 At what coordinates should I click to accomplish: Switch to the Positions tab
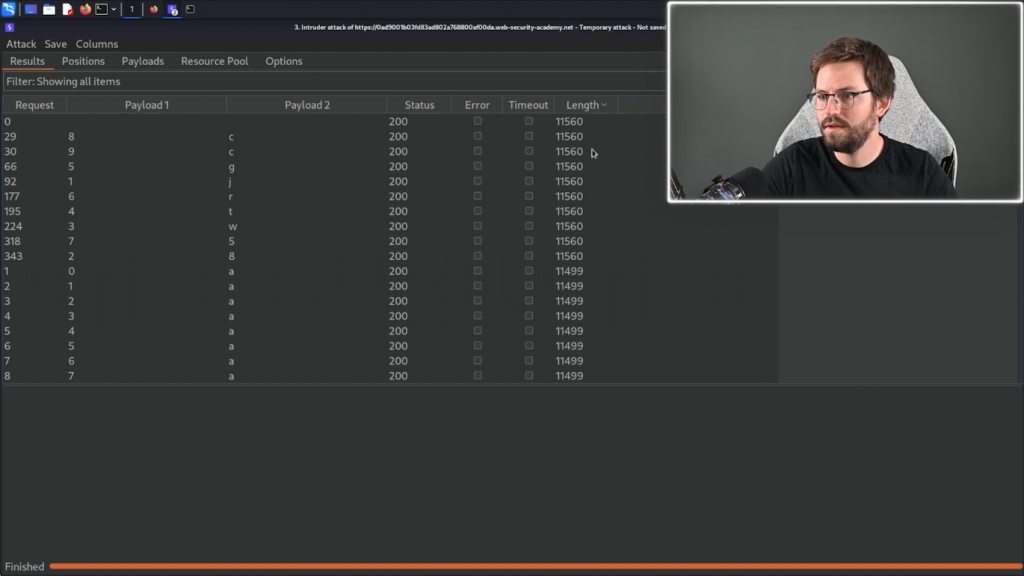coord(83,61)
